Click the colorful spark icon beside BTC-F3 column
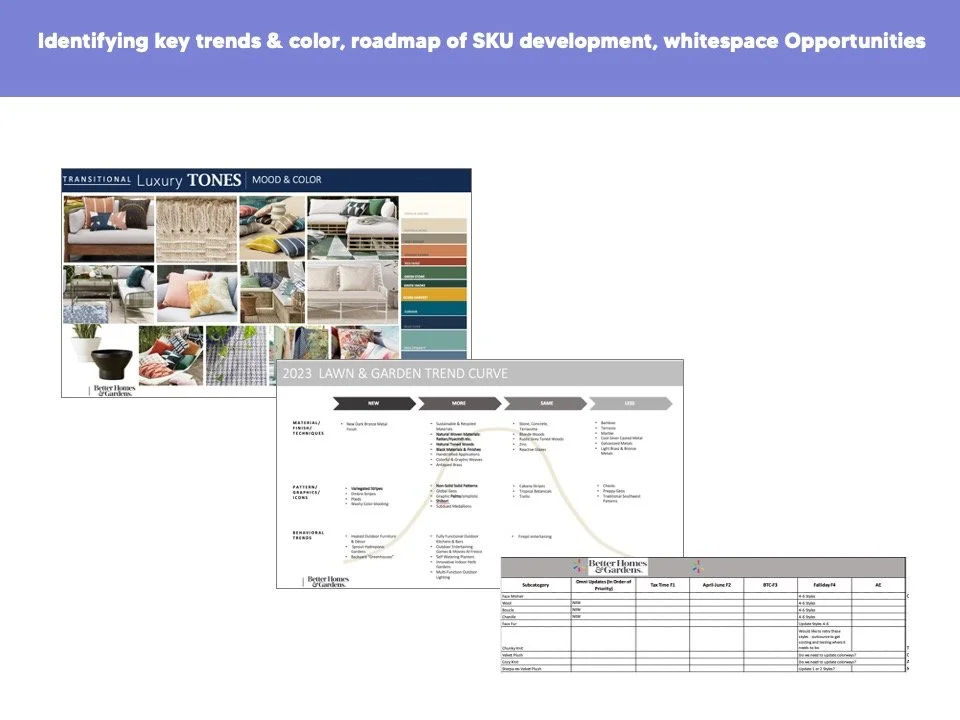 click(697, 567)
